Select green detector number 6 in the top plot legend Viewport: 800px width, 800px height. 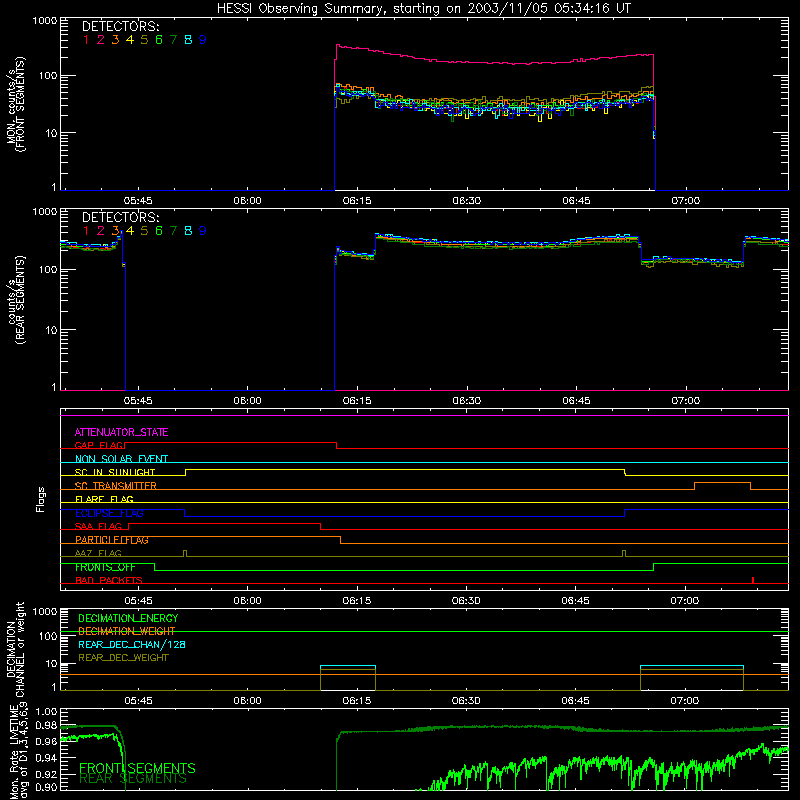click(x=159, y=40)
